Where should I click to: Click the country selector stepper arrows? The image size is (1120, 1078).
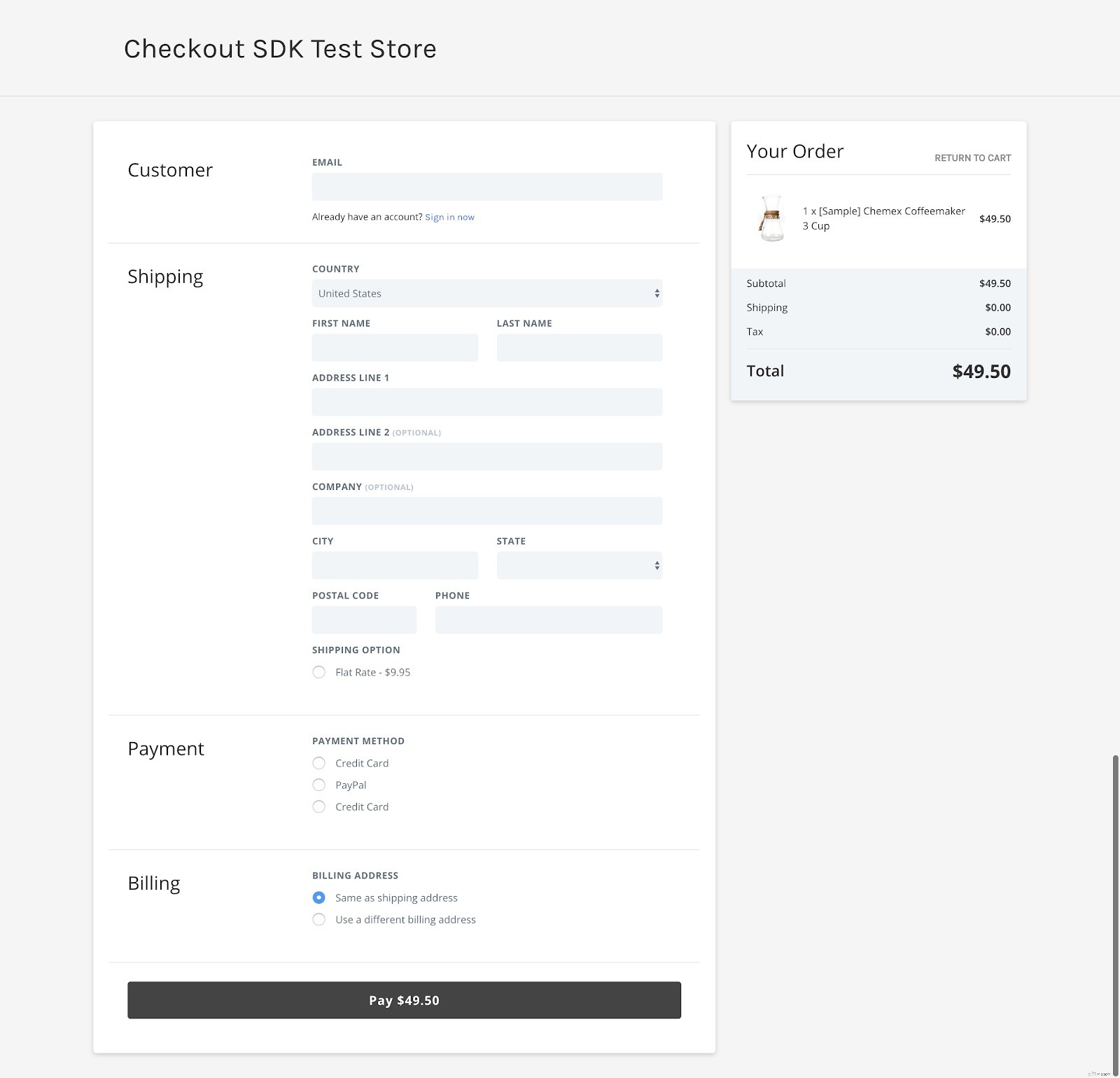[656, 293]
